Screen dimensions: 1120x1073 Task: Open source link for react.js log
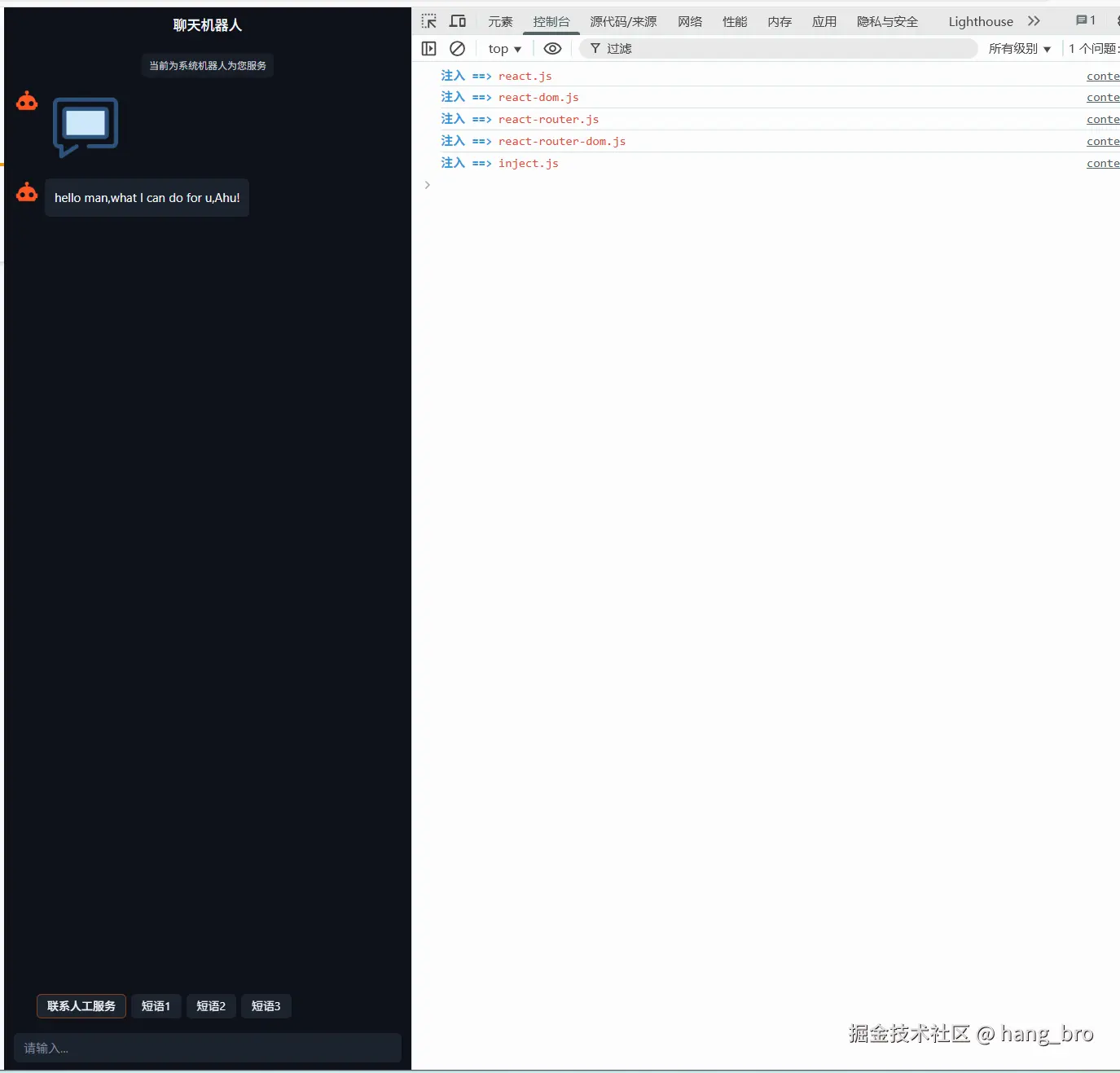pos(1103,76)
